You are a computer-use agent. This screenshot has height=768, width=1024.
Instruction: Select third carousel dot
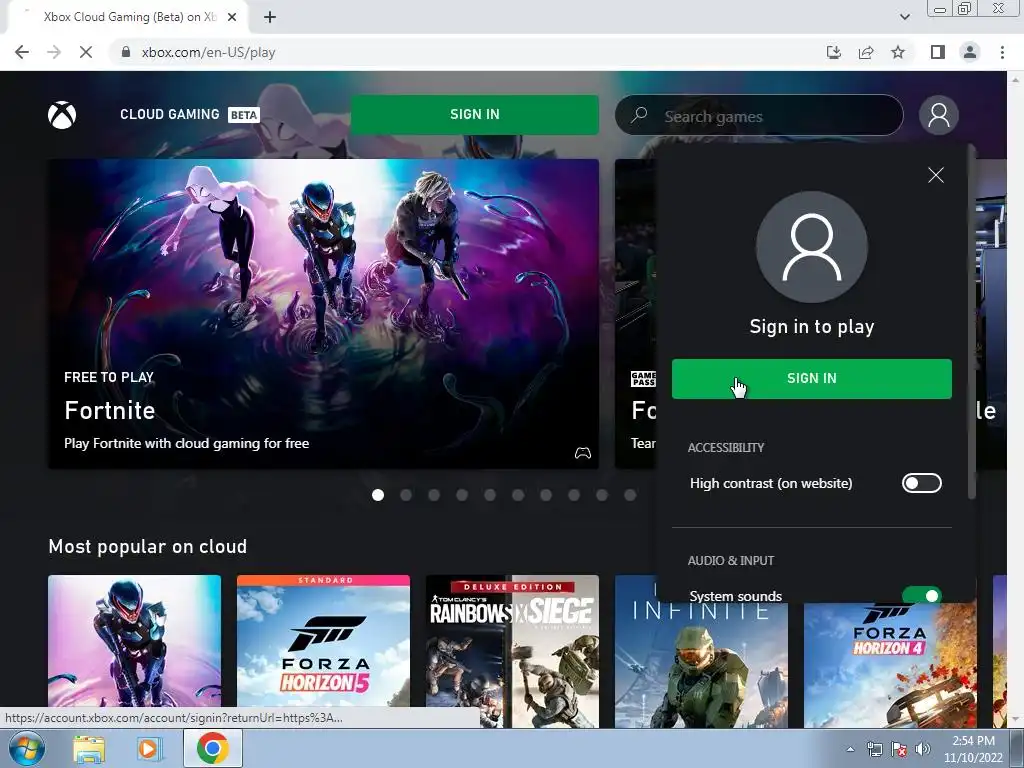pyautogui.click(x=434, y=495)
